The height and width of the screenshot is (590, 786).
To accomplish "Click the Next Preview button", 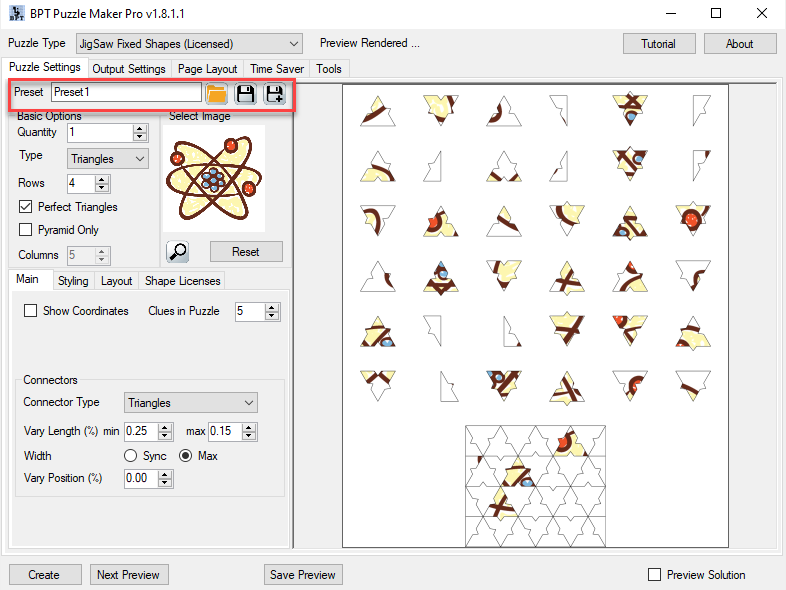I will pyautogui.click(x=128, y=574).
